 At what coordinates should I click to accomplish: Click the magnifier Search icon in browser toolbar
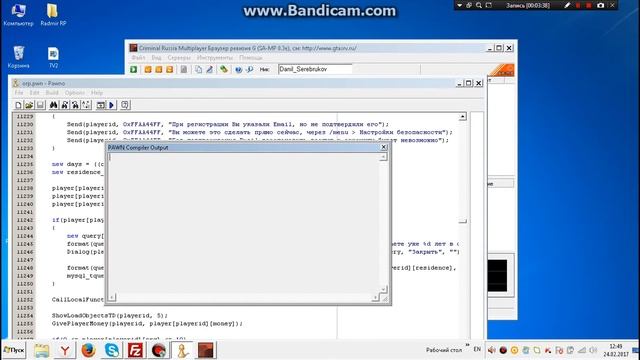coord(249,69)
